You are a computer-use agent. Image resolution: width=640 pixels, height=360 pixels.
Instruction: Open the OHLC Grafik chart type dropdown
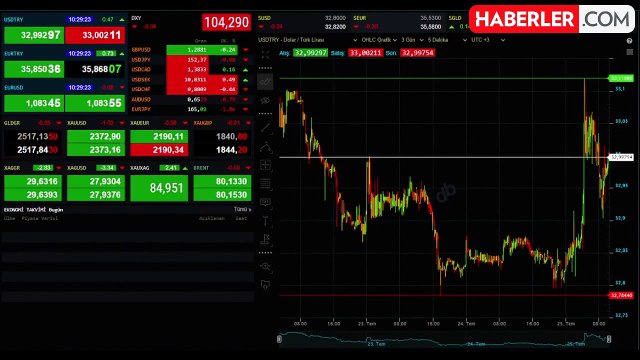point(379,40)
